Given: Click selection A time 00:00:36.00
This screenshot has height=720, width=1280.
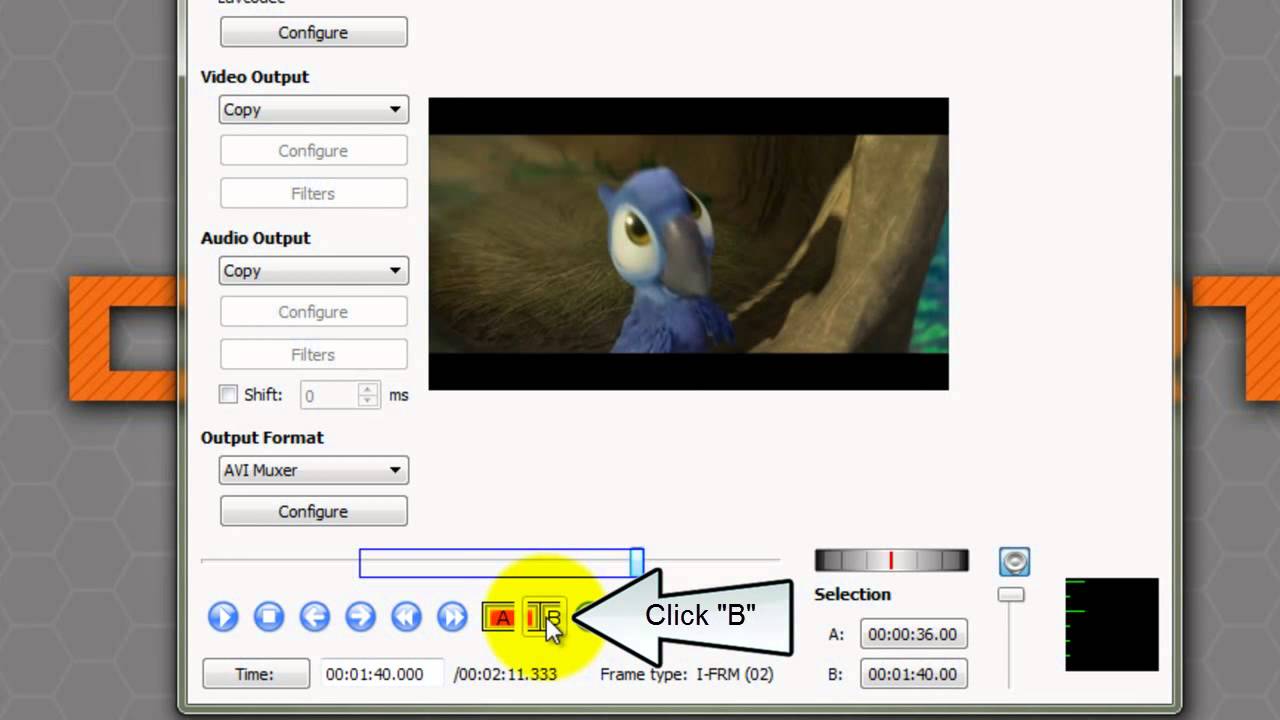Looking at the screenshot, I should 912,634.
